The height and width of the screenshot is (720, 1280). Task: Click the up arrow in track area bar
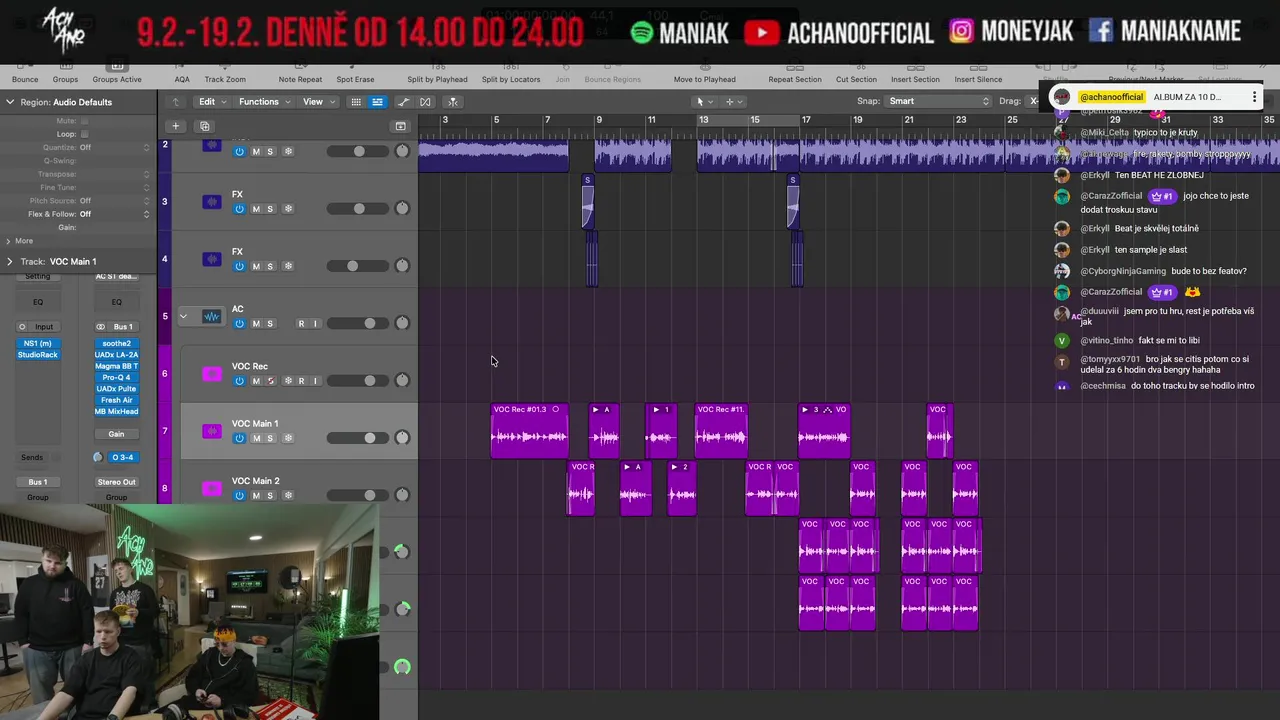tap(176, 102)
